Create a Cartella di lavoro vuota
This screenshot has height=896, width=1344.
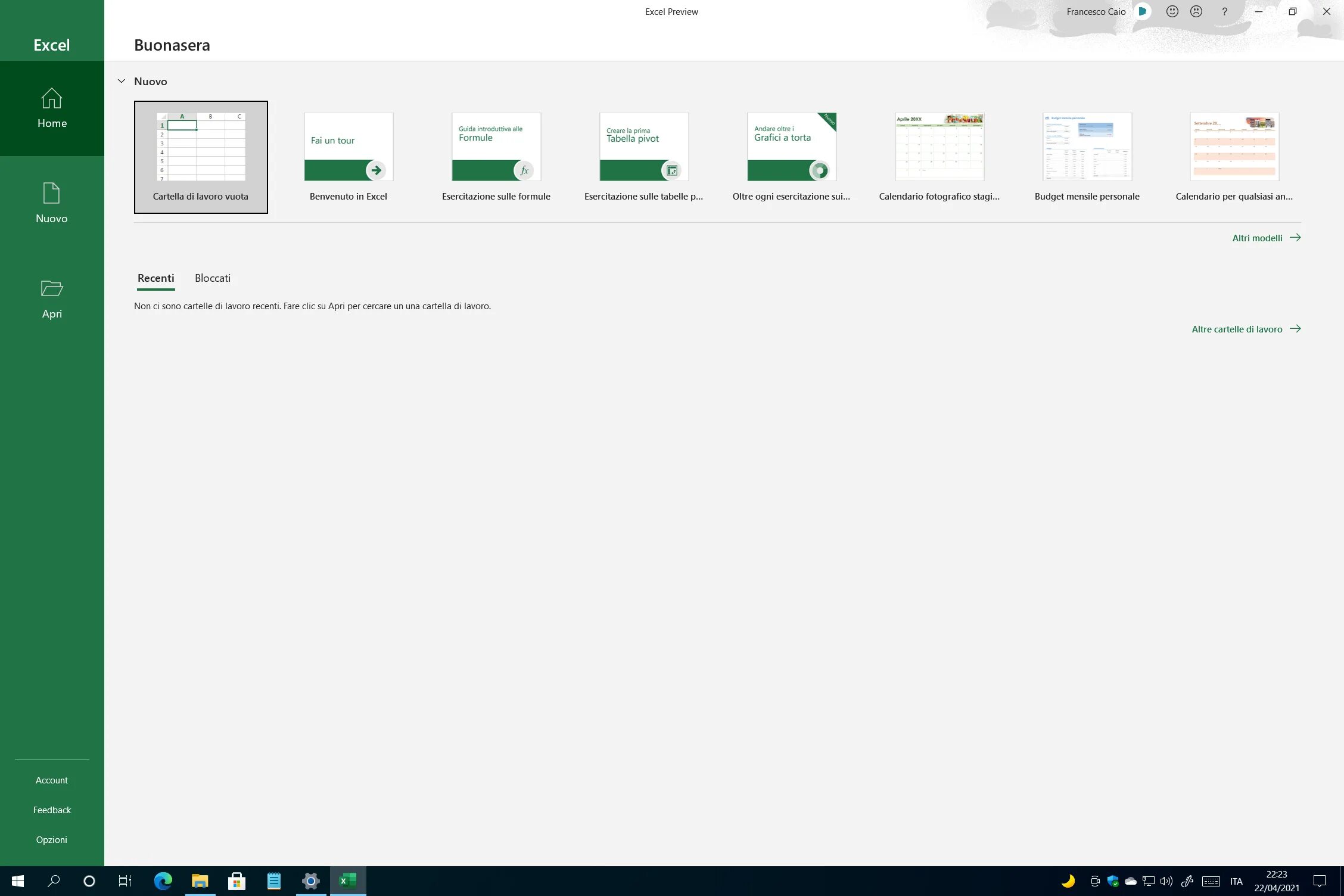point(201,157)
